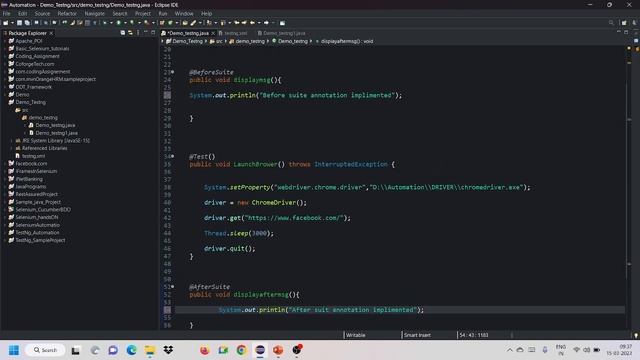Click demo_testng package in breadcrumb

pyautogui.click(x=250, y=41)
